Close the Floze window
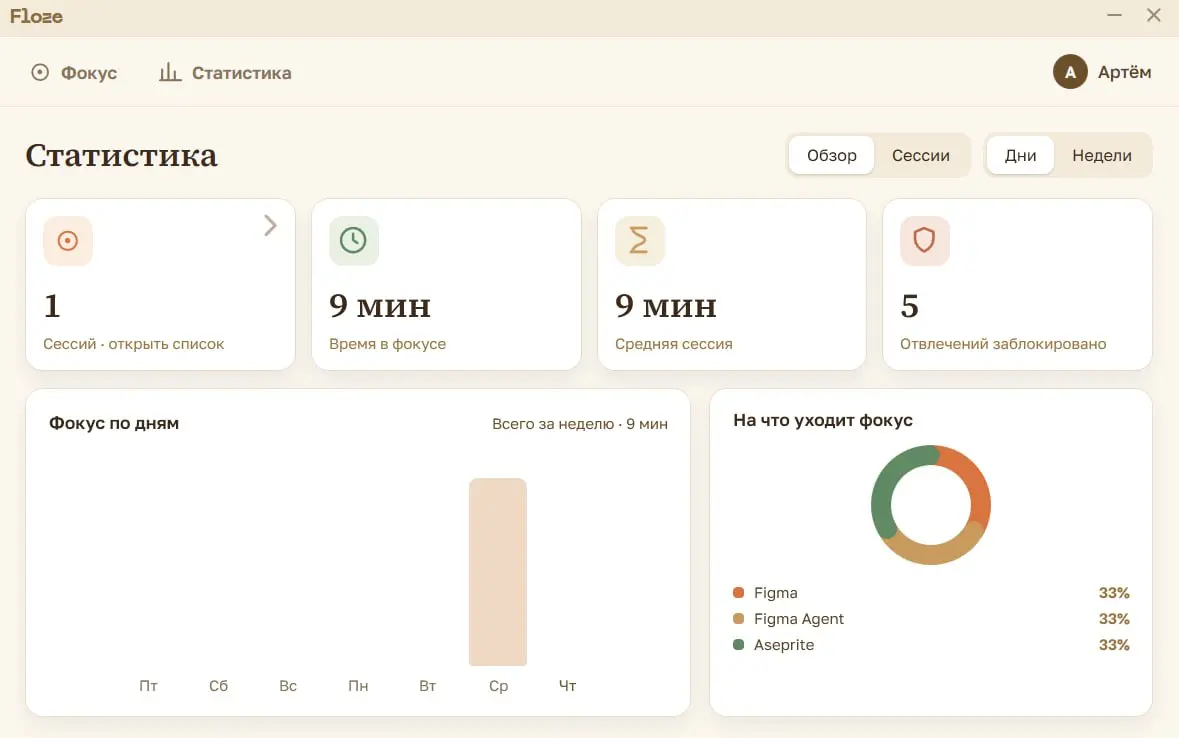Viewport: 1179px width, 738px height. click(1153, 15)
